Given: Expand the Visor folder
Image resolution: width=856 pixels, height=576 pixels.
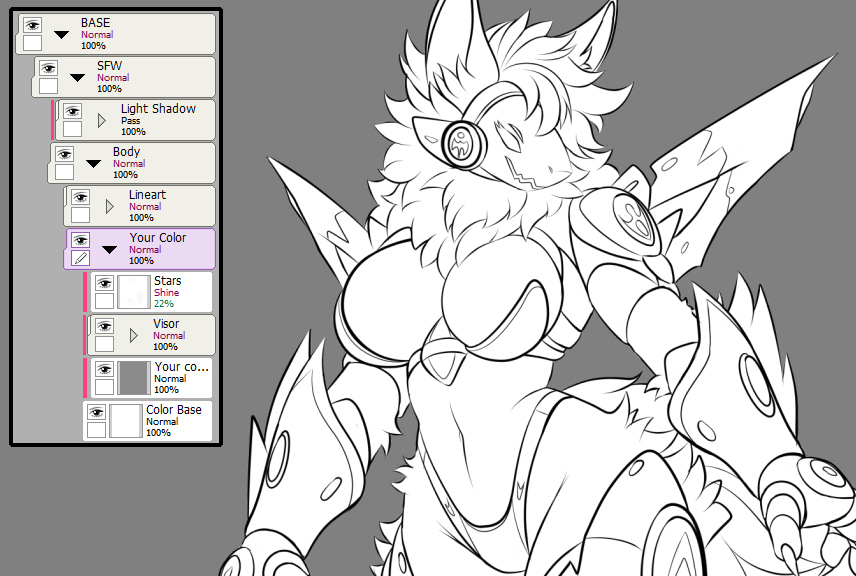Looking at the screenshot, I should coord(134,336).
